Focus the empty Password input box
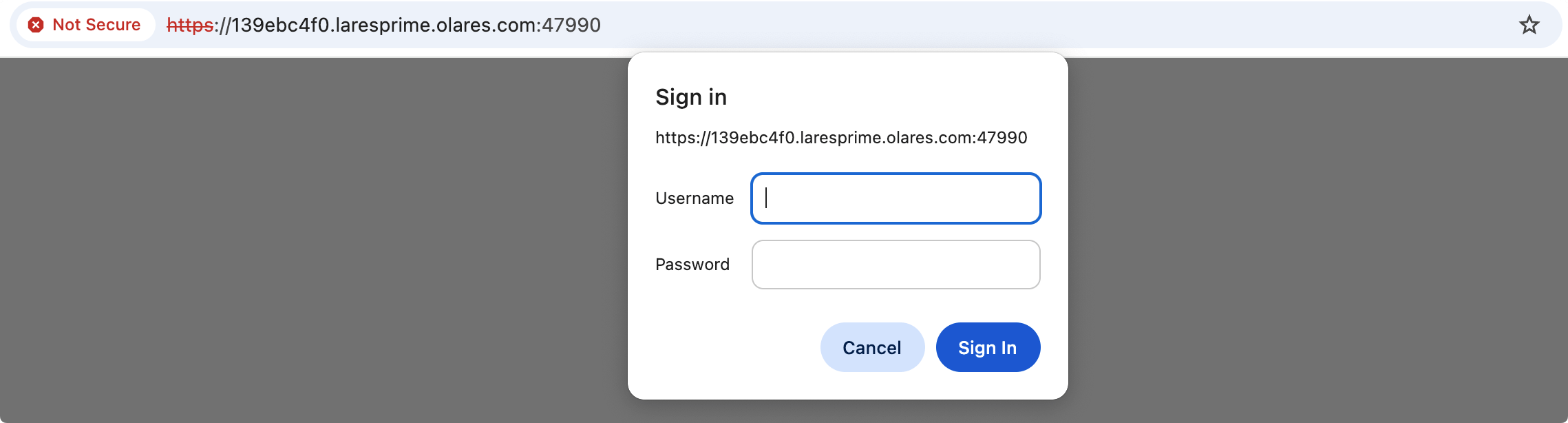 coord(895,265)
